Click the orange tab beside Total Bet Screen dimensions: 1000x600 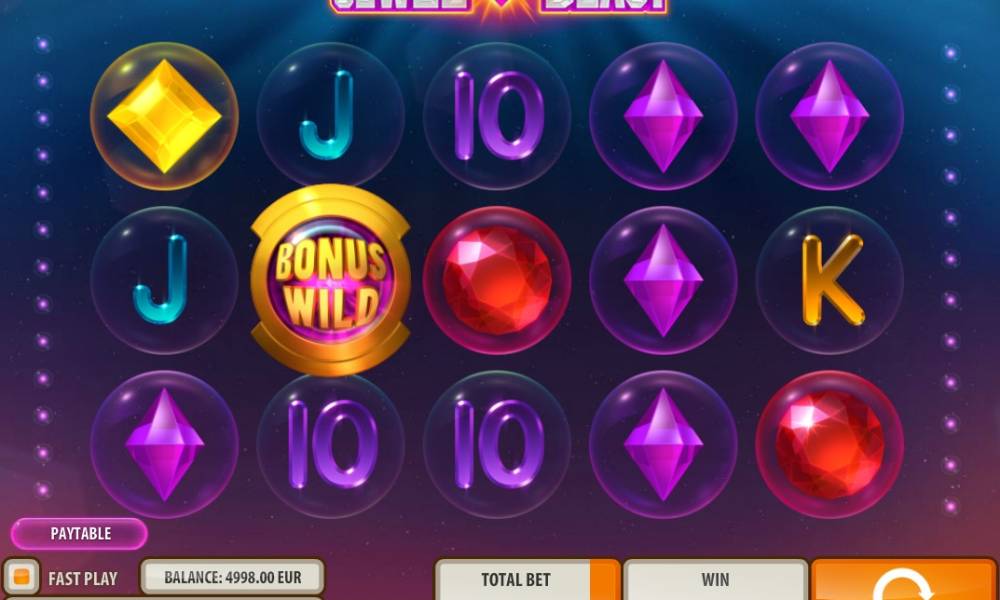tap(605, 580)
